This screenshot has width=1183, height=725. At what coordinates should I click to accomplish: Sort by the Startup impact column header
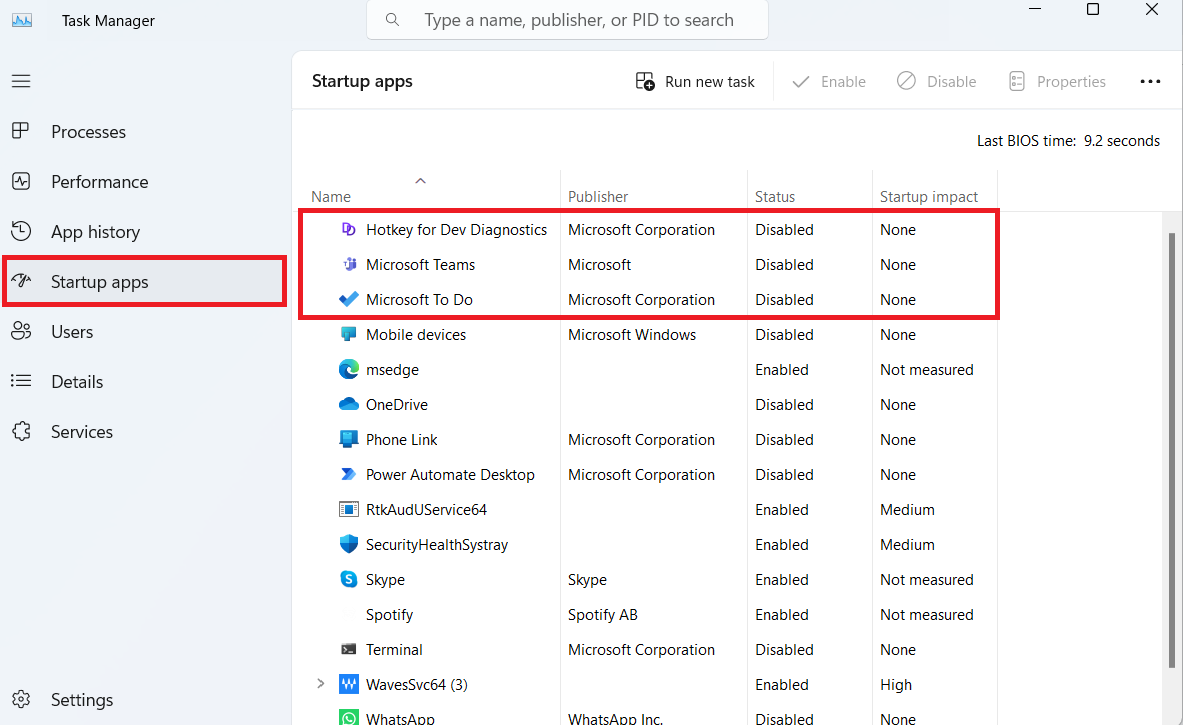coord(929,196)
